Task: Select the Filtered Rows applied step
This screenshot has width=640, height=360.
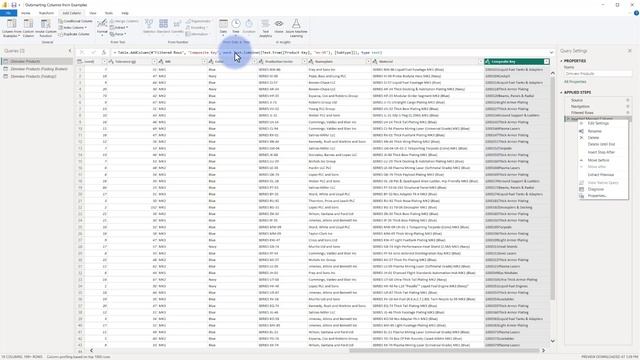Action: coord(582,112)
